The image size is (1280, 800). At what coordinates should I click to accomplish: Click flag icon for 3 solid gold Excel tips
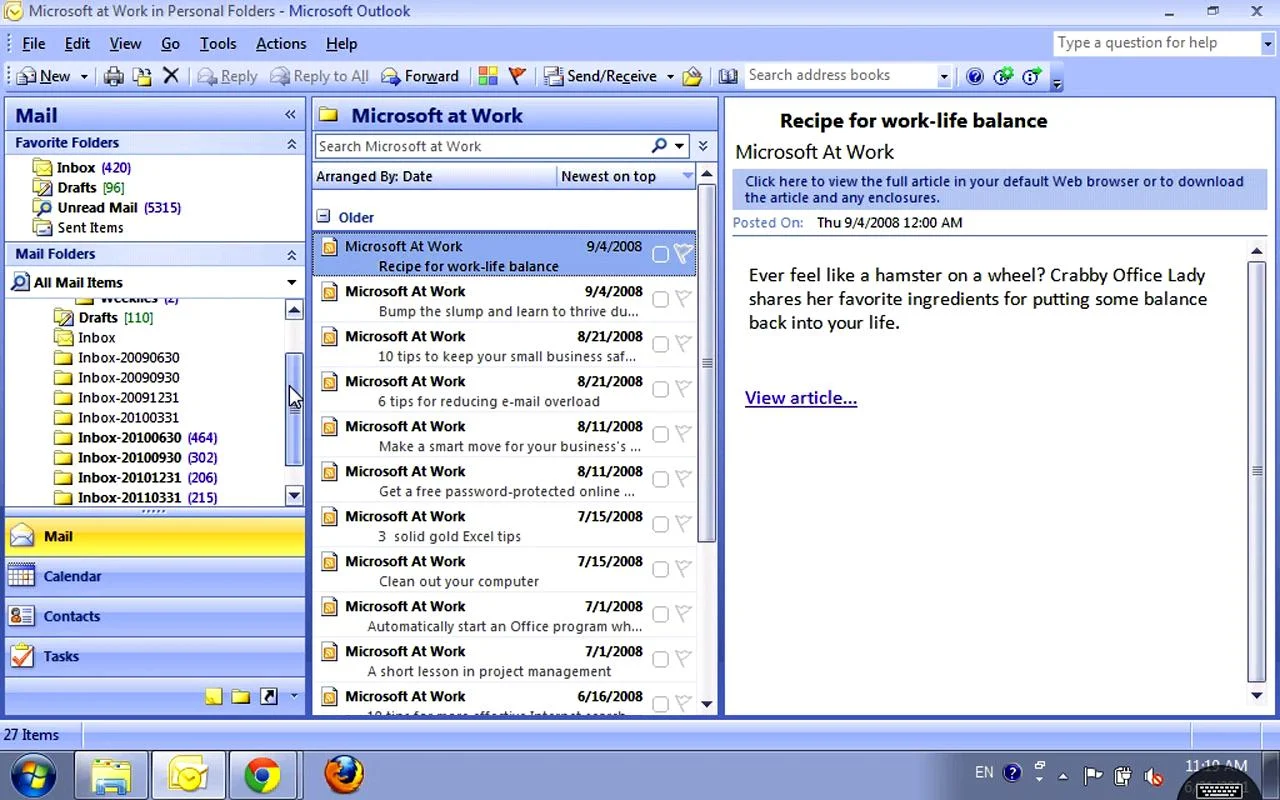point(683,524)
